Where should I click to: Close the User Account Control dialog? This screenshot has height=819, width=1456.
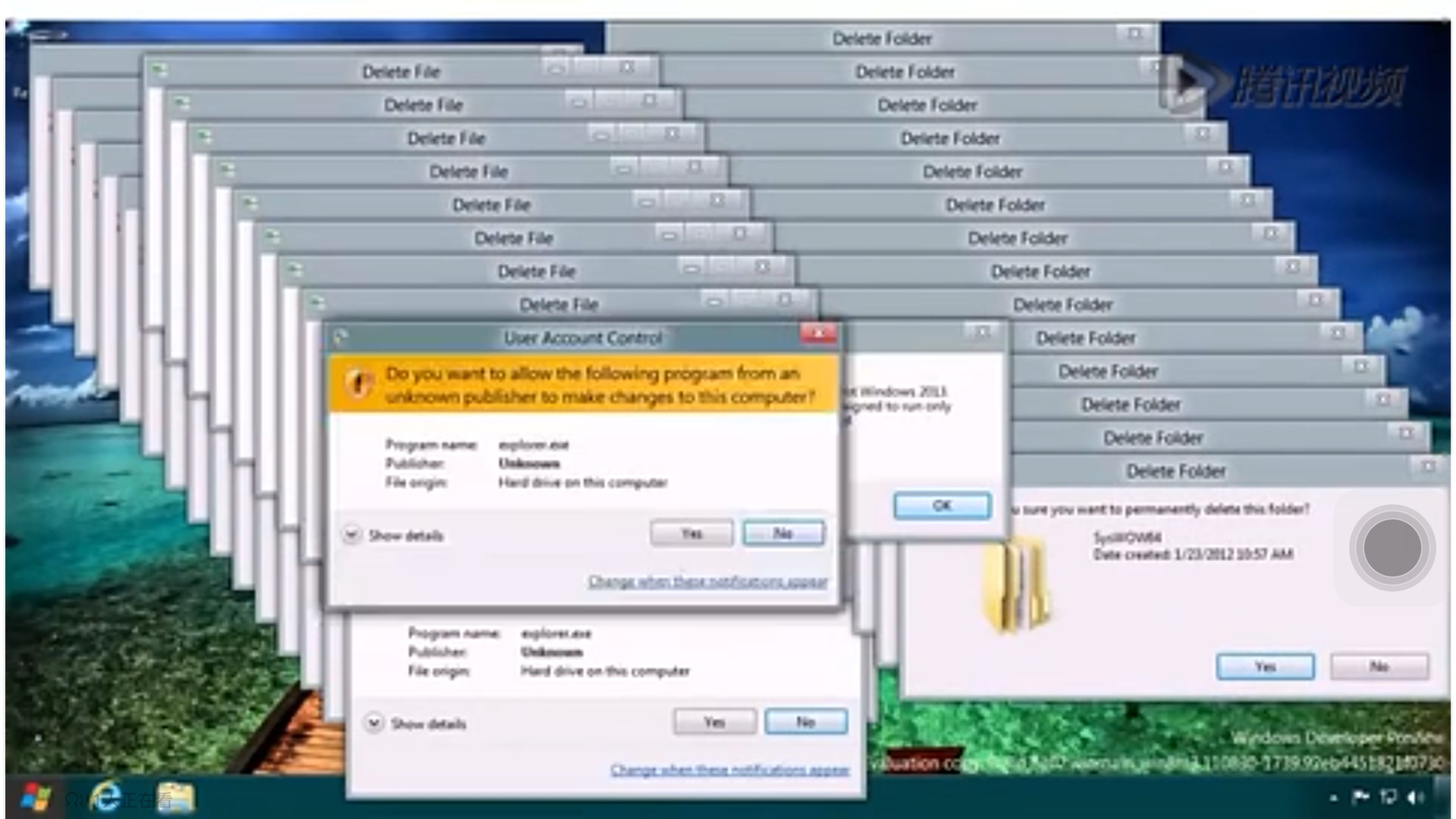(x=818, y=334)
